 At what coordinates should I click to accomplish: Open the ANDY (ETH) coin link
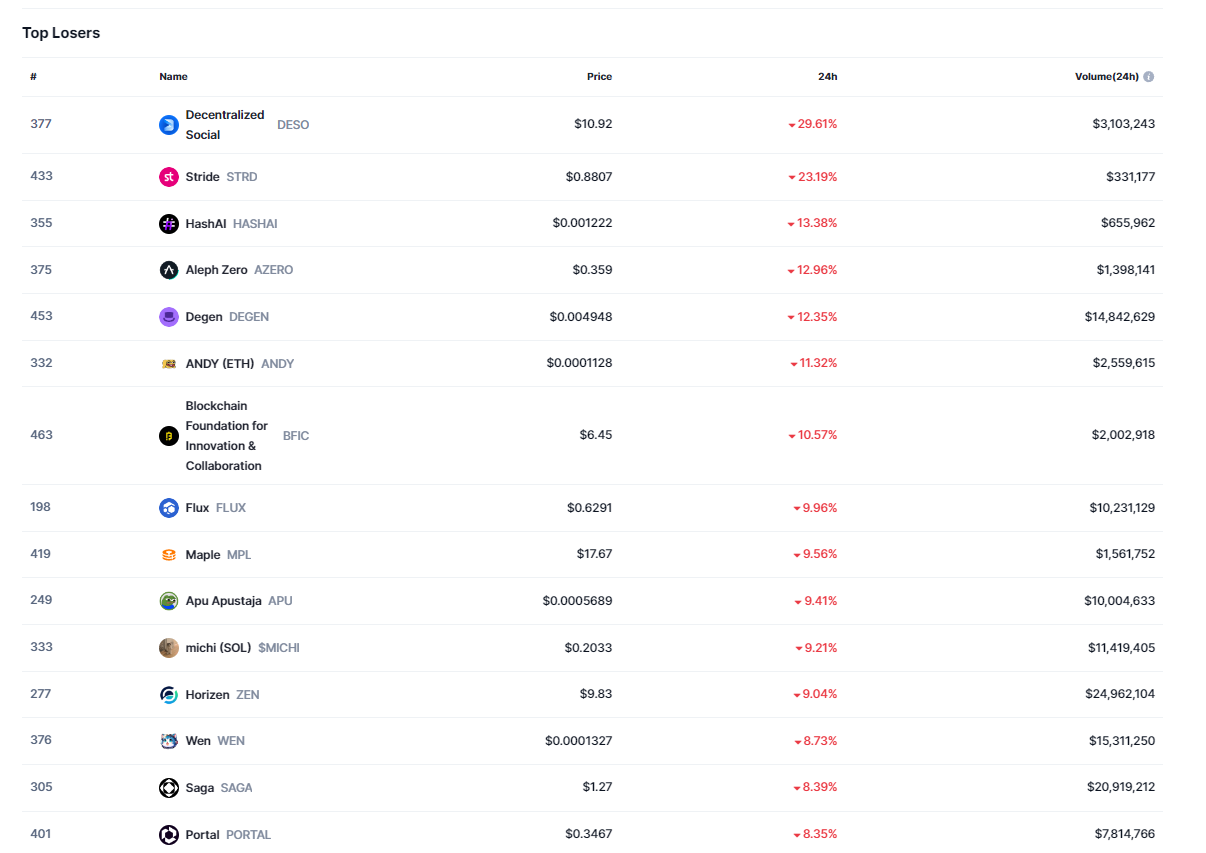[x=220, y=364]
